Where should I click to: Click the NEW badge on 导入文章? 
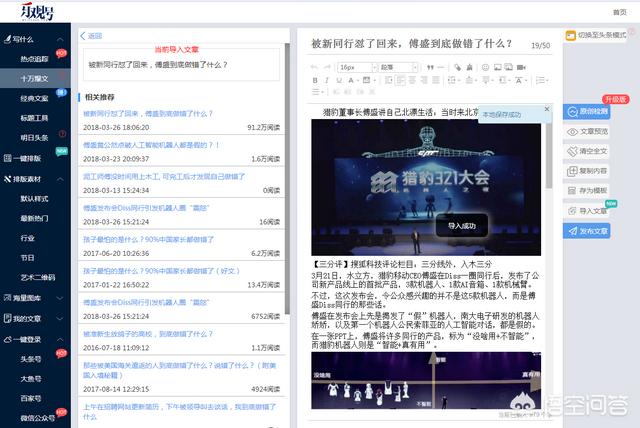[x=611, y=204]
